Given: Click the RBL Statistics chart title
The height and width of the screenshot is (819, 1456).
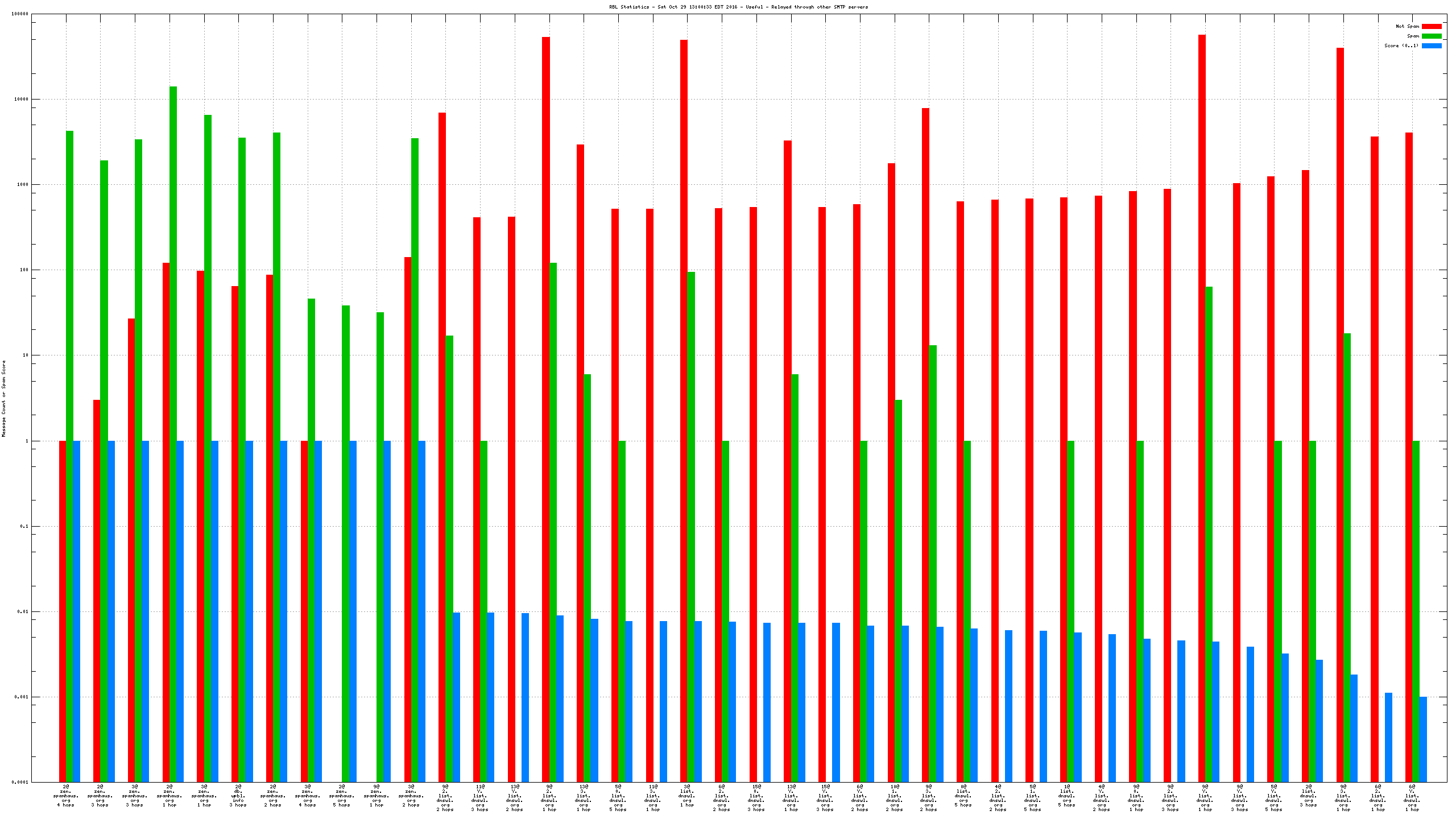Looking at the screenshot, I should pos(738,7).
